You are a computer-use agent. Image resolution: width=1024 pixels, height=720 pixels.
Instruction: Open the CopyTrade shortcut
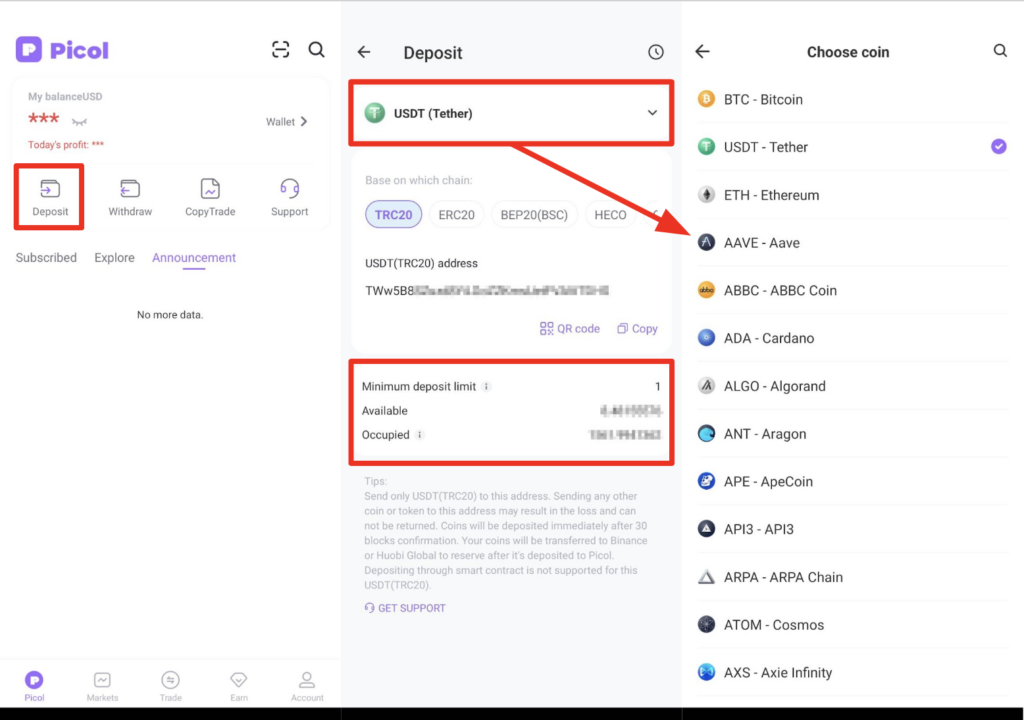click(210, 197)
